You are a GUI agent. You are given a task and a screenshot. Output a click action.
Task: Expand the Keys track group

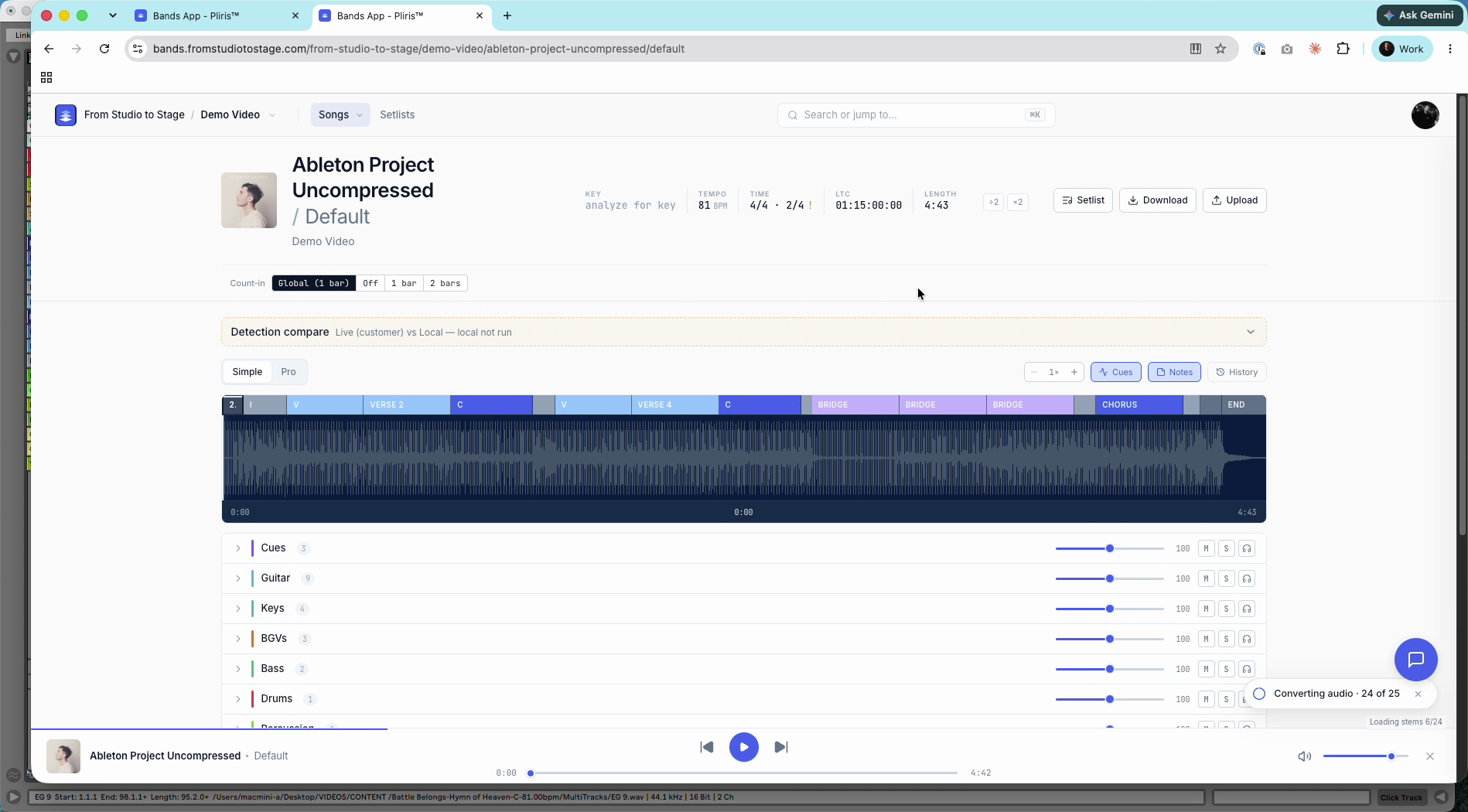[238, 609]
